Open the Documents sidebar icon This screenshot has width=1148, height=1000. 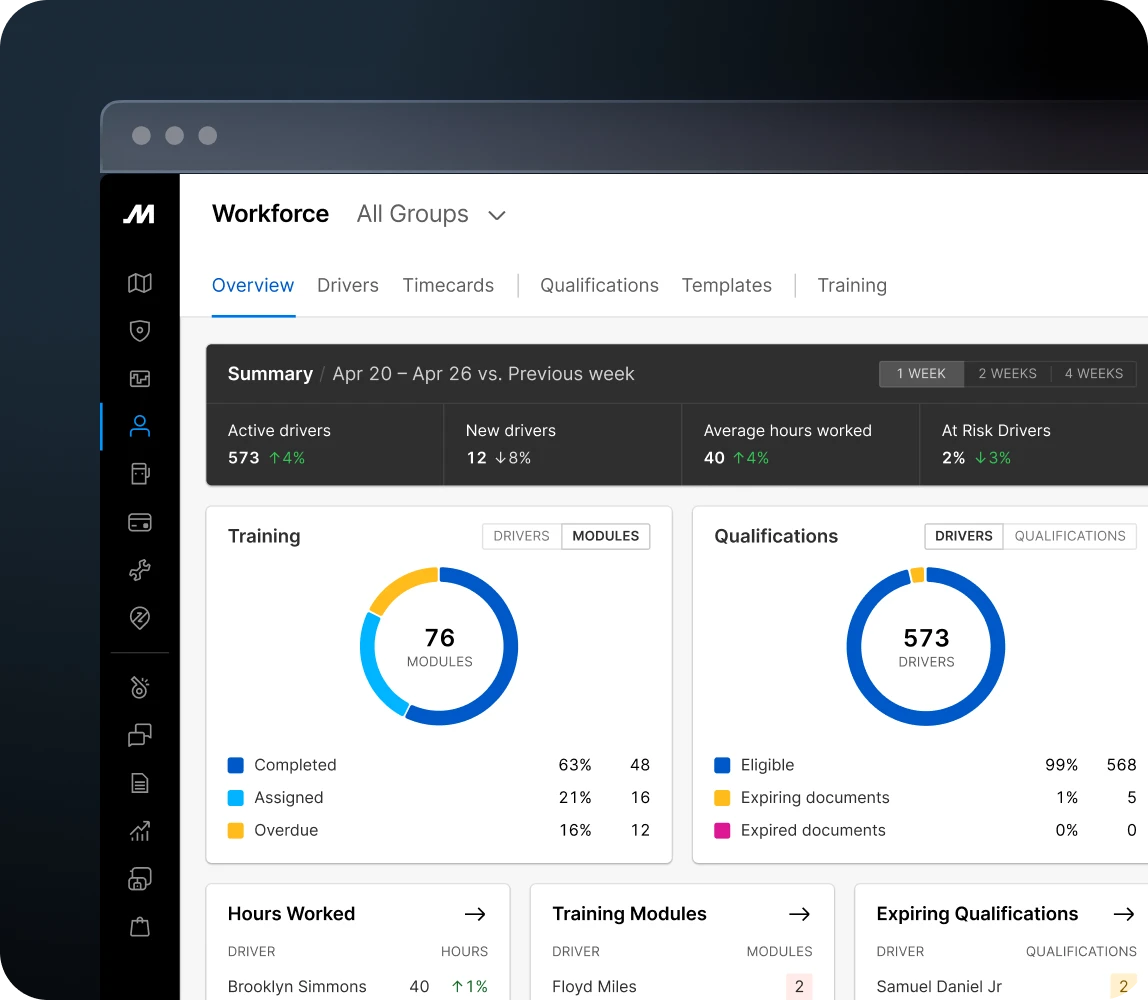(x=140, y=783)
